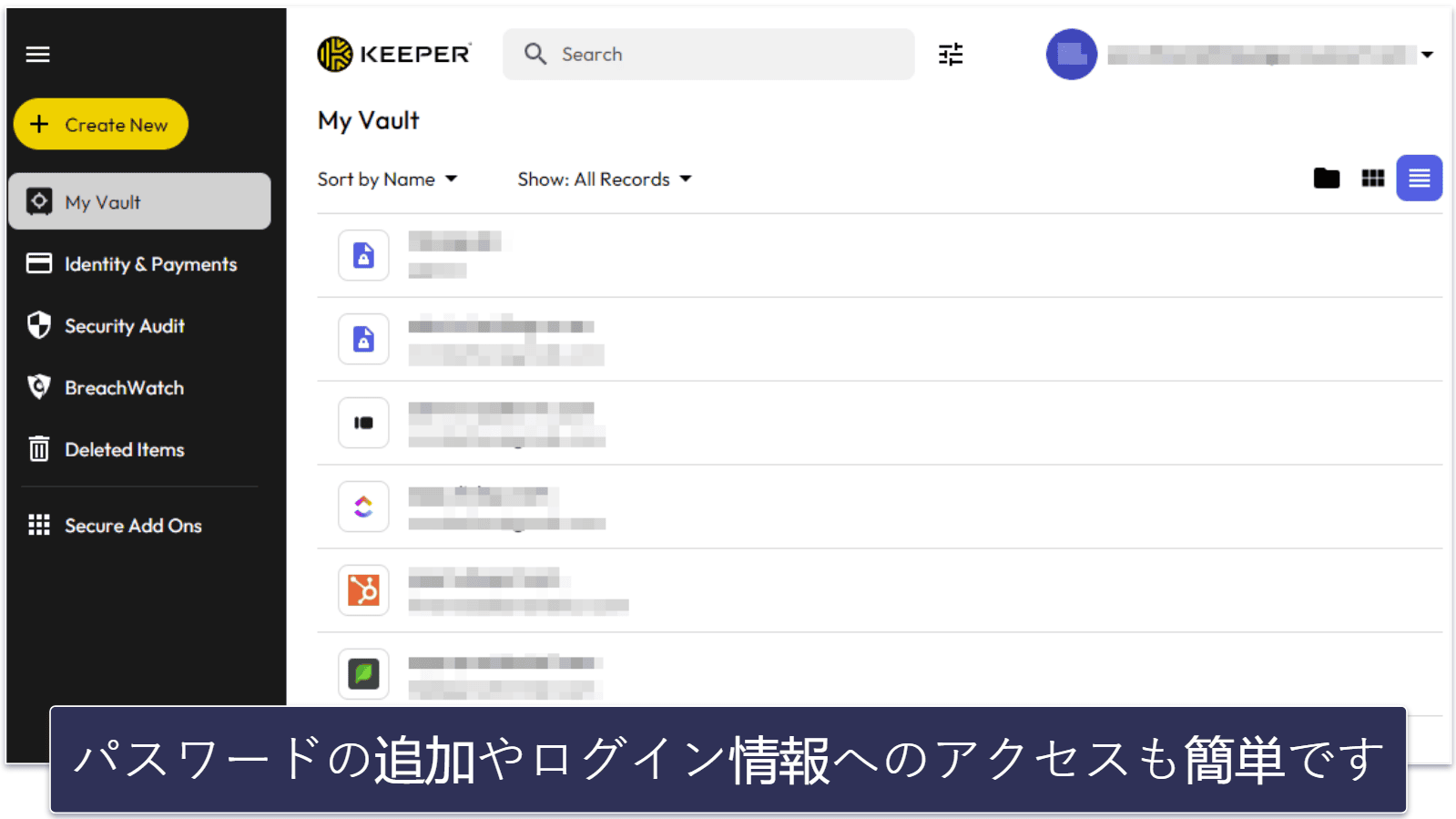Click the Secure Add Ons grid icon

(x=39, y=525)
